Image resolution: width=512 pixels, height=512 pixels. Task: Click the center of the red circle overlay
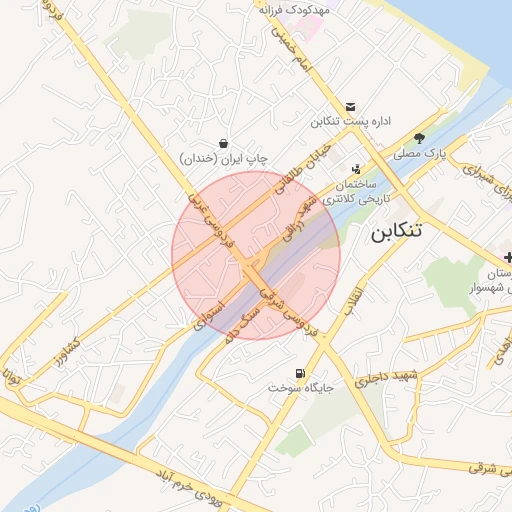[x=256, y=256]
